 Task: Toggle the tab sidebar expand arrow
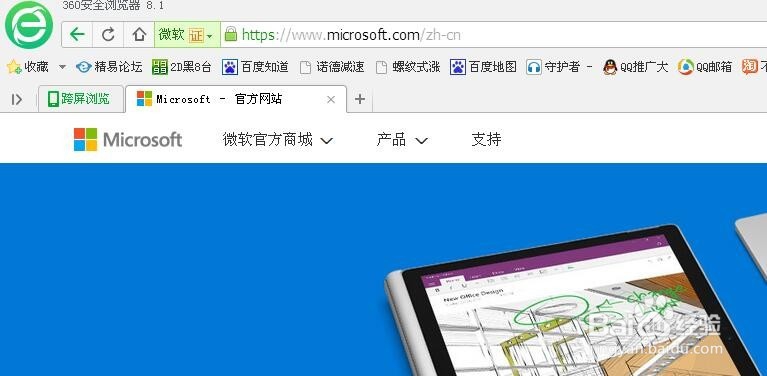point(17,99)
